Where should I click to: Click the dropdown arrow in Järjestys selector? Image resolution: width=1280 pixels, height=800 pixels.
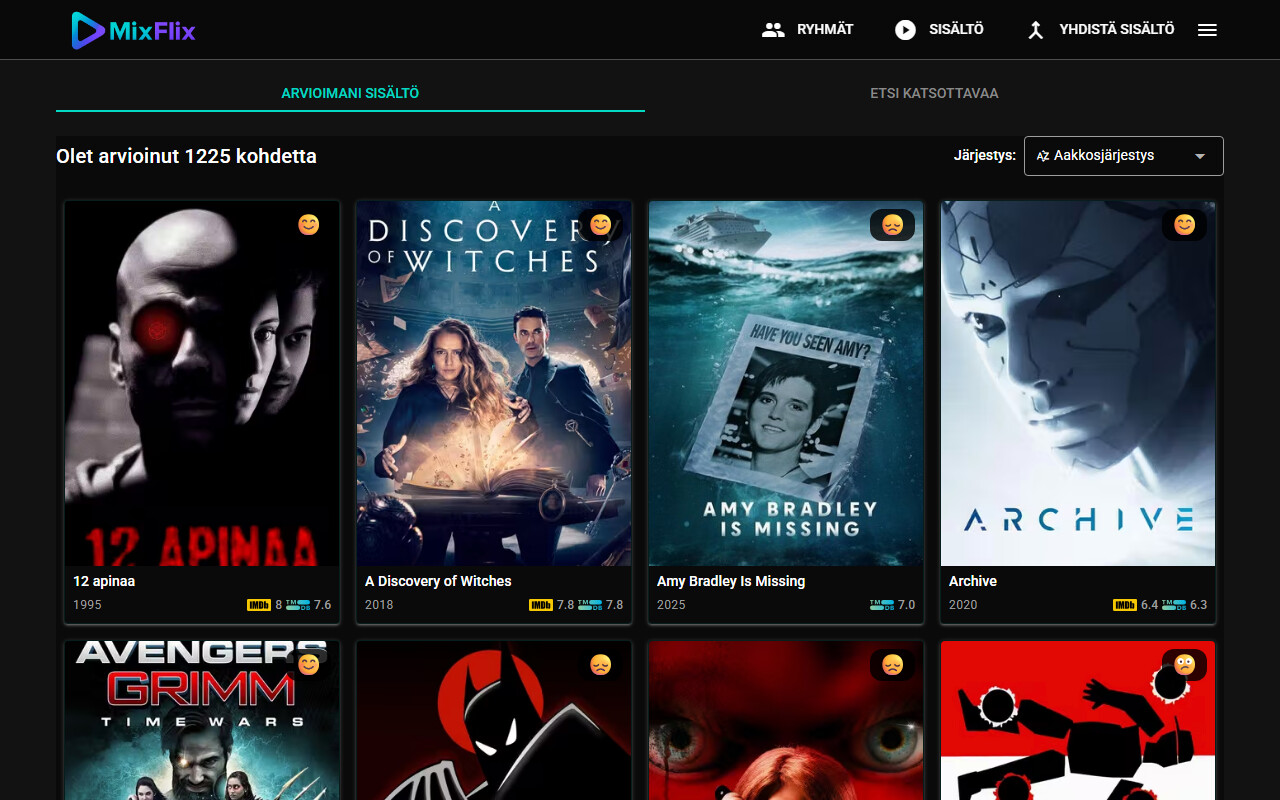click(x=1200, y=157)
